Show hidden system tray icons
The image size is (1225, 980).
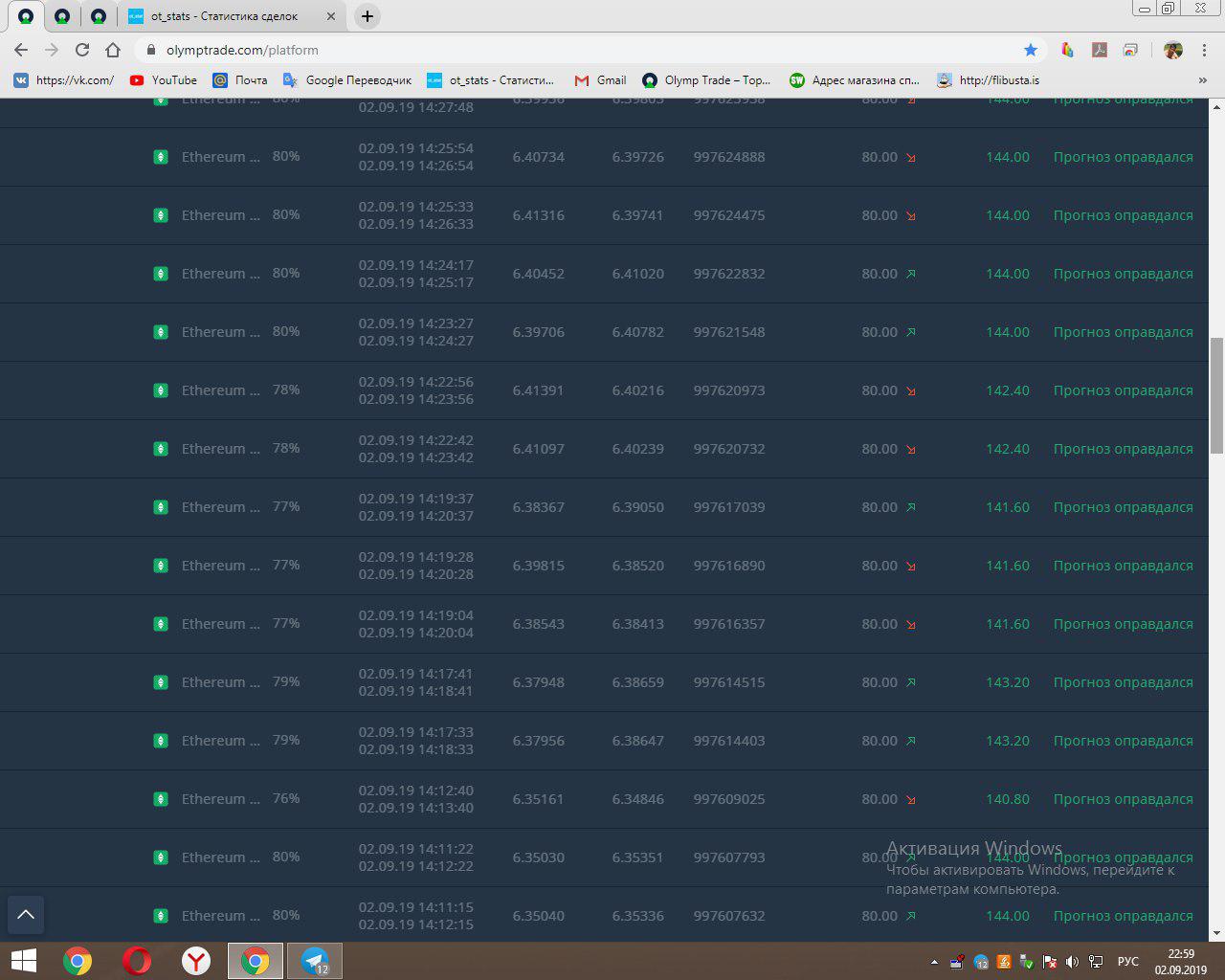[934, 962]
